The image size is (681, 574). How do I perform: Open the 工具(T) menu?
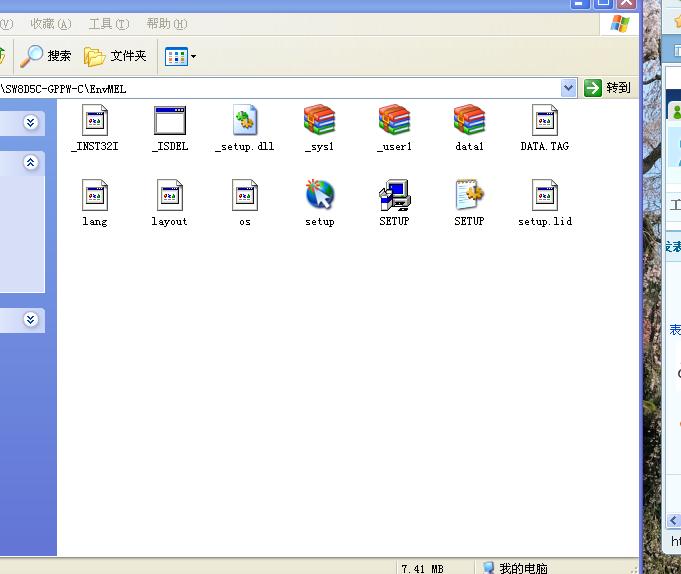click(108, 24)
